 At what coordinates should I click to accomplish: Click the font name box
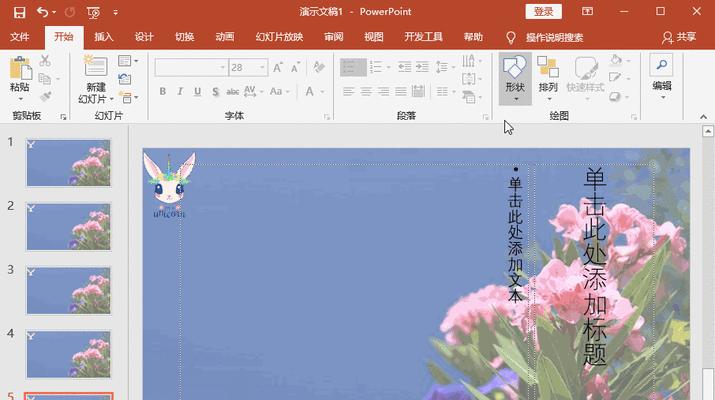[x=191, y=68]
